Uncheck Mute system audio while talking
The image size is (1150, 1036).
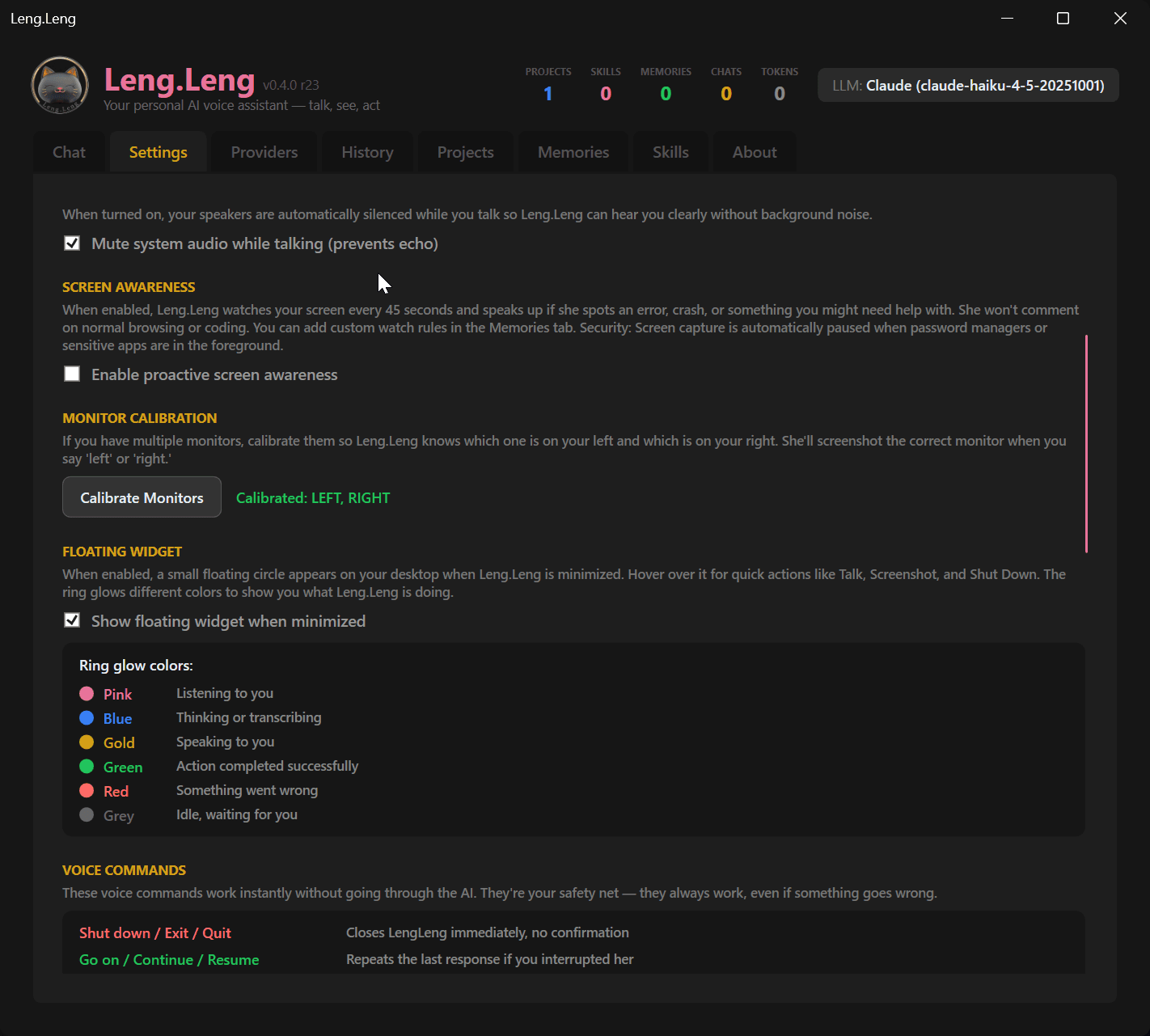point(72,243)
